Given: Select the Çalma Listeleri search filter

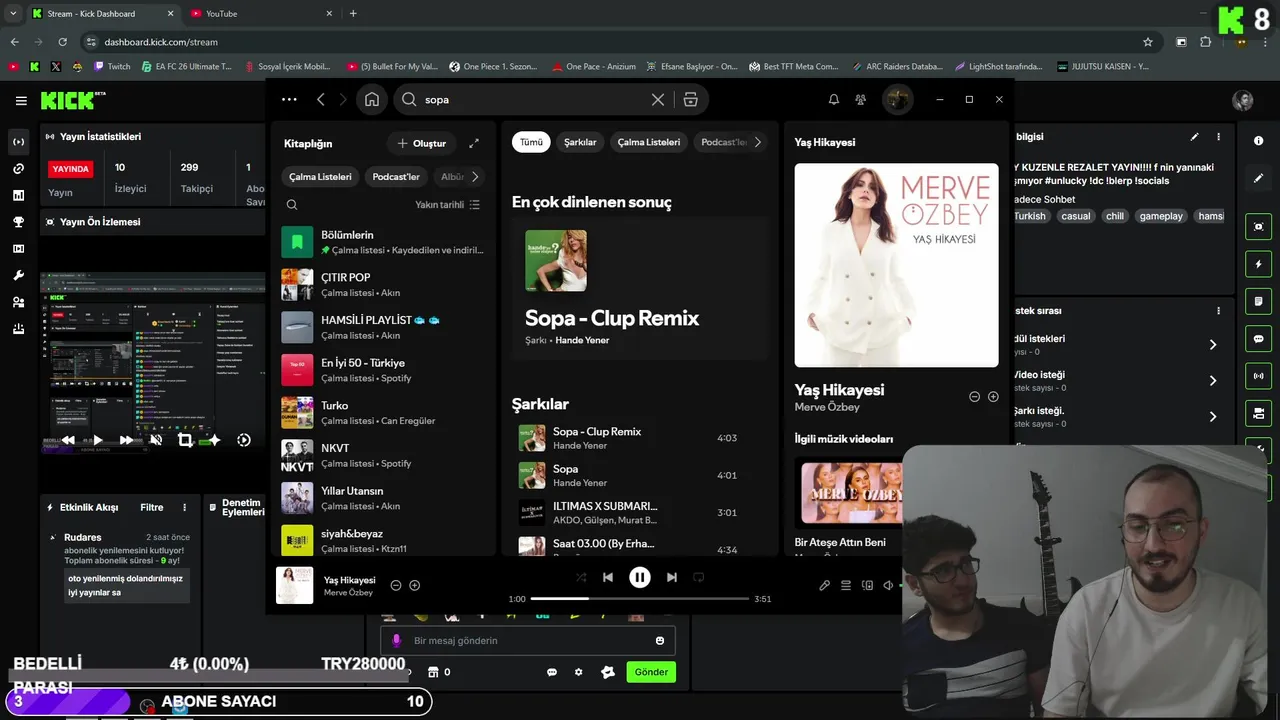Looking at the screenshot, I should pos(649,142).
